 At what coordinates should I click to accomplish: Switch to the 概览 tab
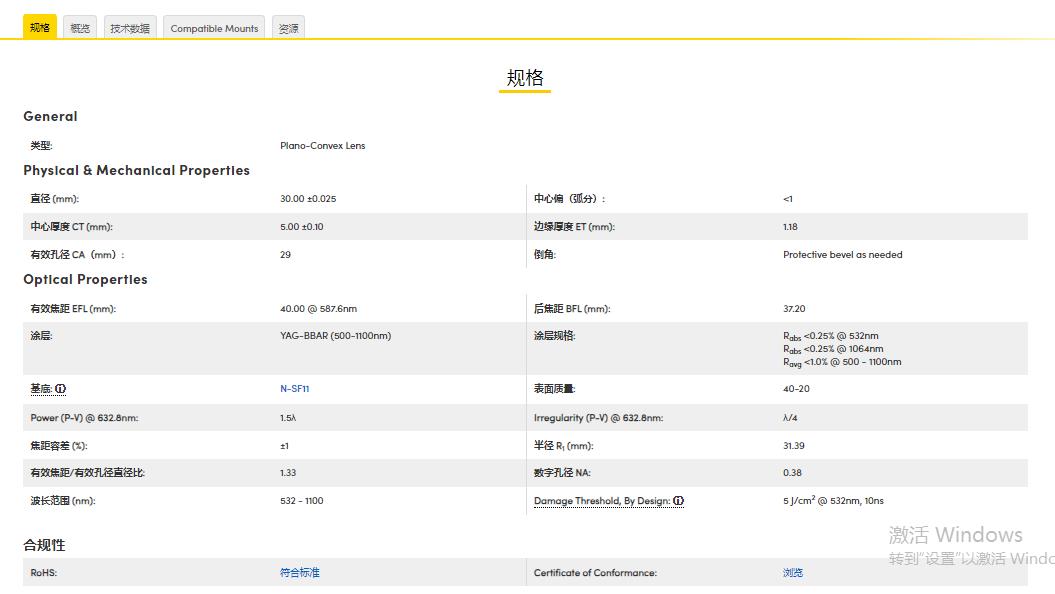(x=79, y=27)
